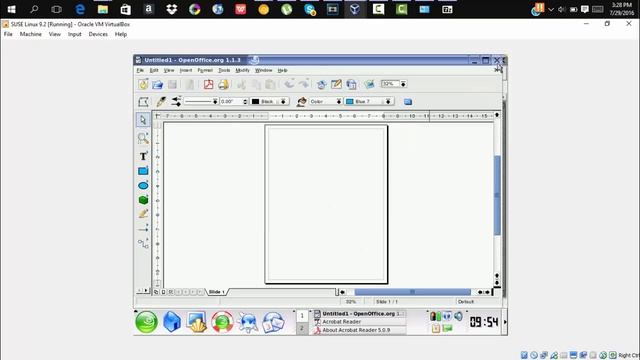This screenshot has height=360, width=640.
Task: Open the OpenOffice Help menu
Action: tap(282, 71)
